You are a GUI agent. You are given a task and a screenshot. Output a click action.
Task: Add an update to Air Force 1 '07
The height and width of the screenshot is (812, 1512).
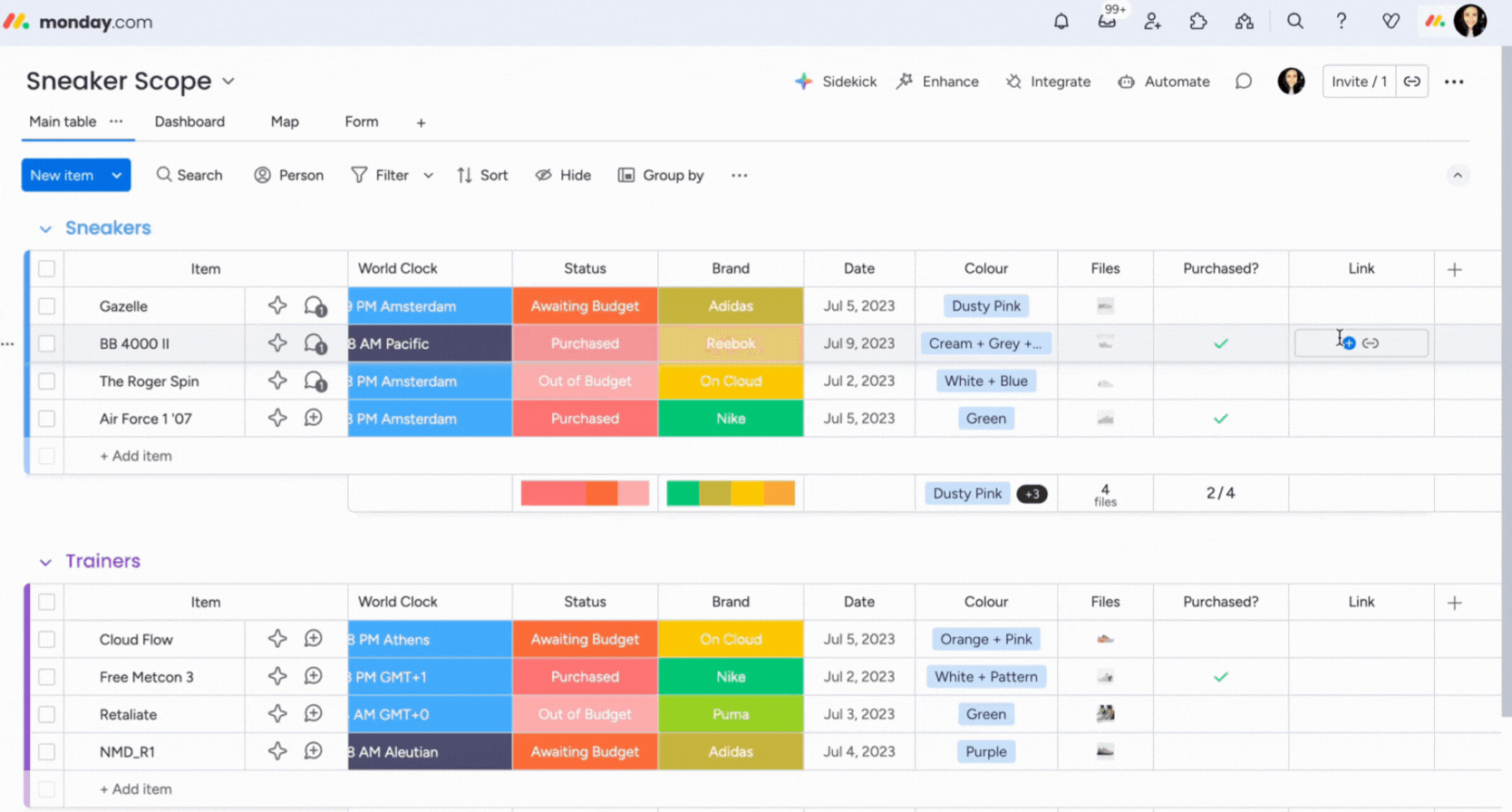314,419
